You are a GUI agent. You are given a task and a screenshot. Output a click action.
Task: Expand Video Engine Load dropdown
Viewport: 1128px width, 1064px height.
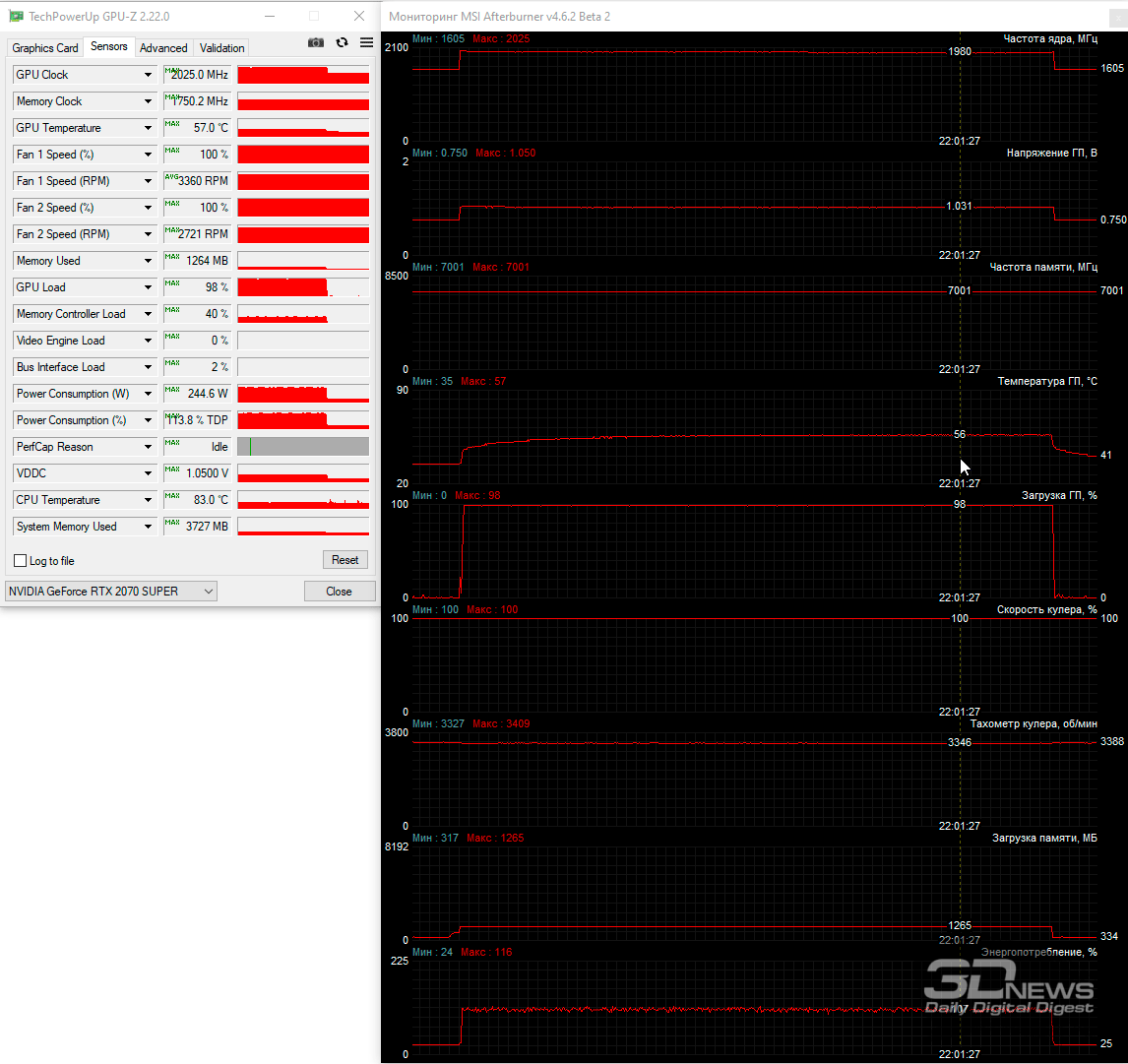[148, 341]
